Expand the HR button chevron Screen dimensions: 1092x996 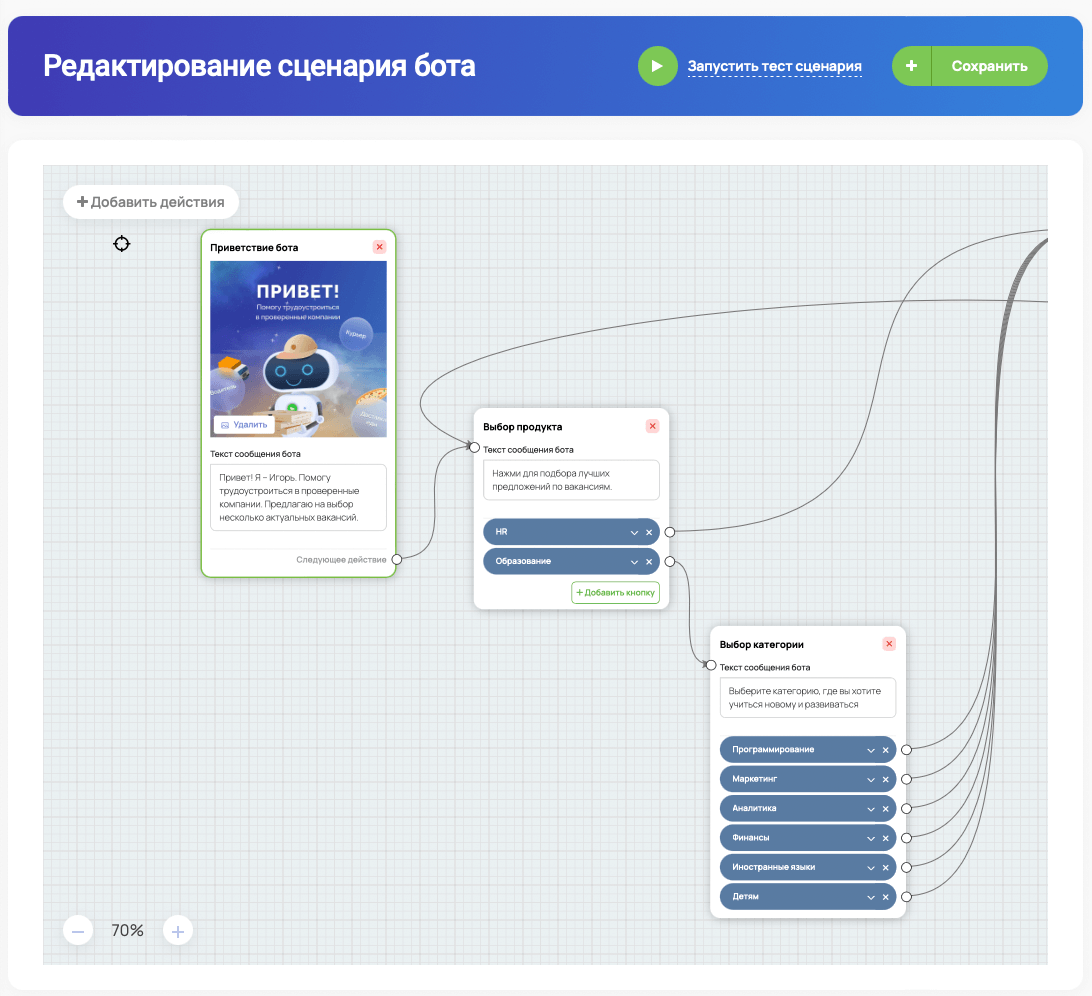[634, 532]
